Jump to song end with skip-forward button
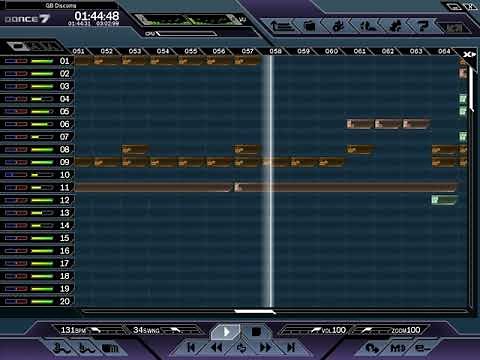Screen dimensions: 480x360 (291, 348)
